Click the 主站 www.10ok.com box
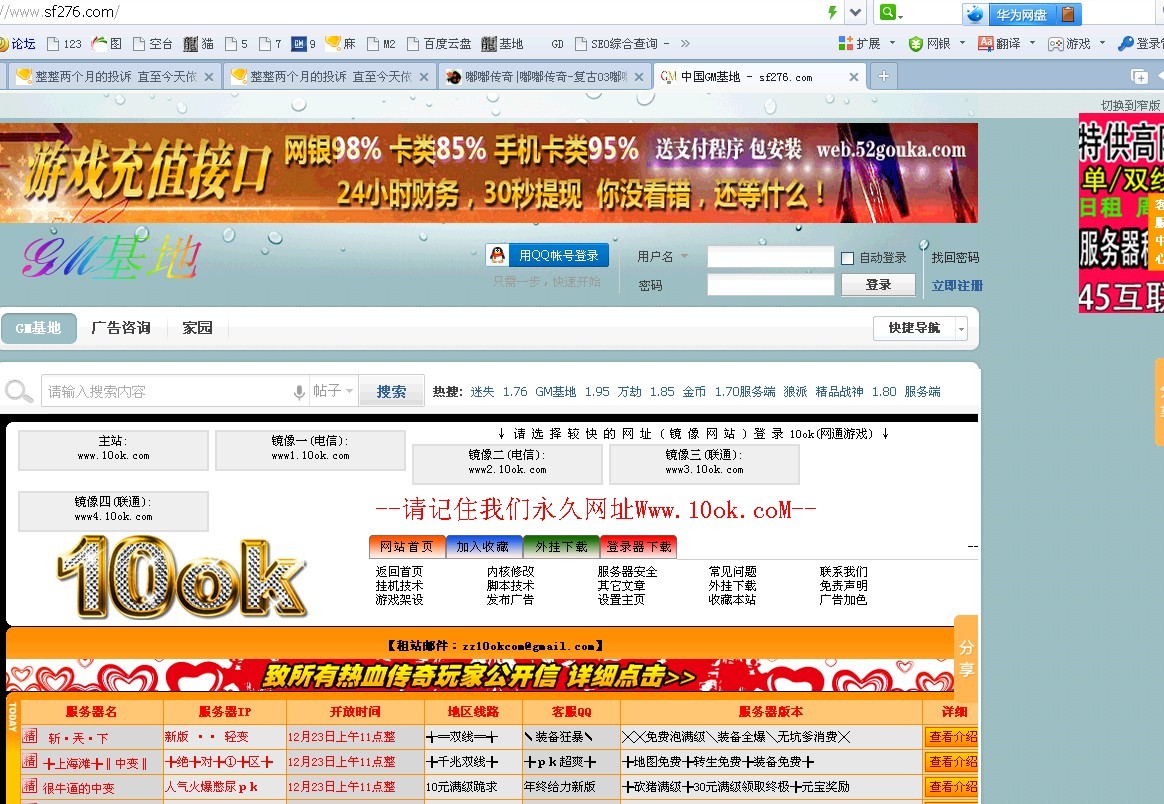 (x=114, y=450)
